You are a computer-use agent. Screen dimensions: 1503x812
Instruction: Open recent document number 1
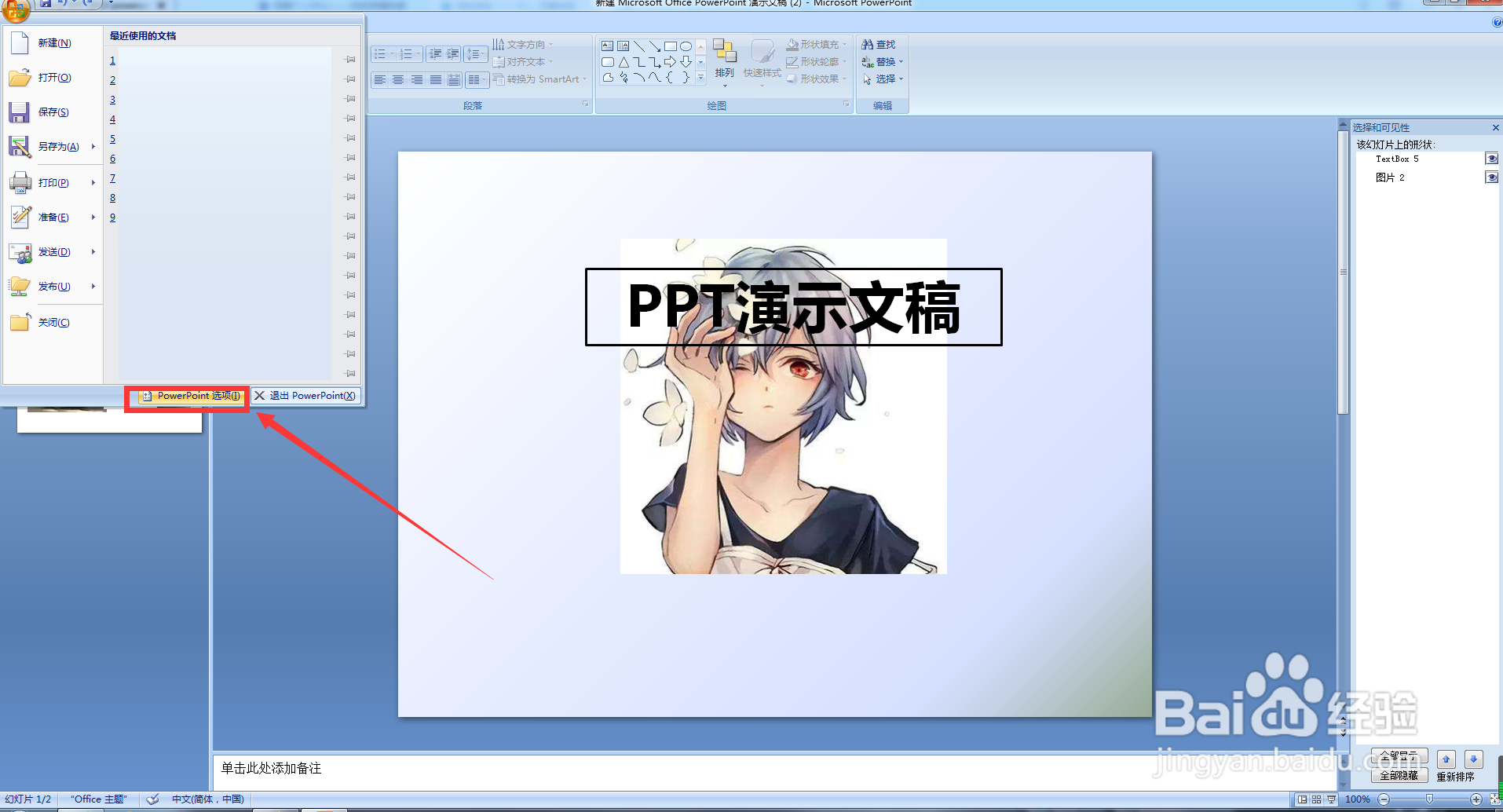(112, 60)
